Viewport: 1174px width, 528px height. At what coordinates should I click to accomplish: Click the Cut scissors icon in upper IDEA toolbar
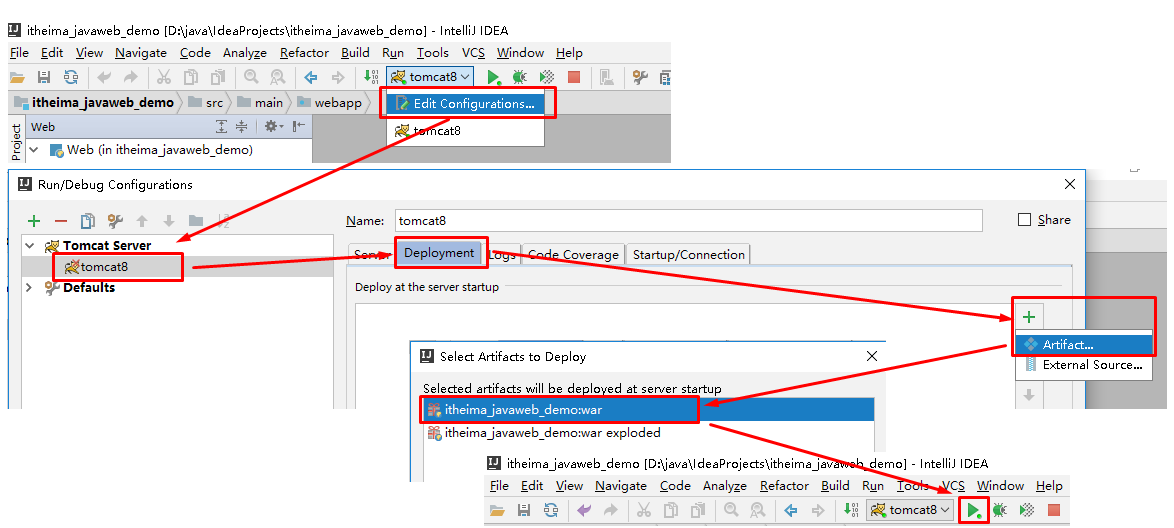point(163,76)
